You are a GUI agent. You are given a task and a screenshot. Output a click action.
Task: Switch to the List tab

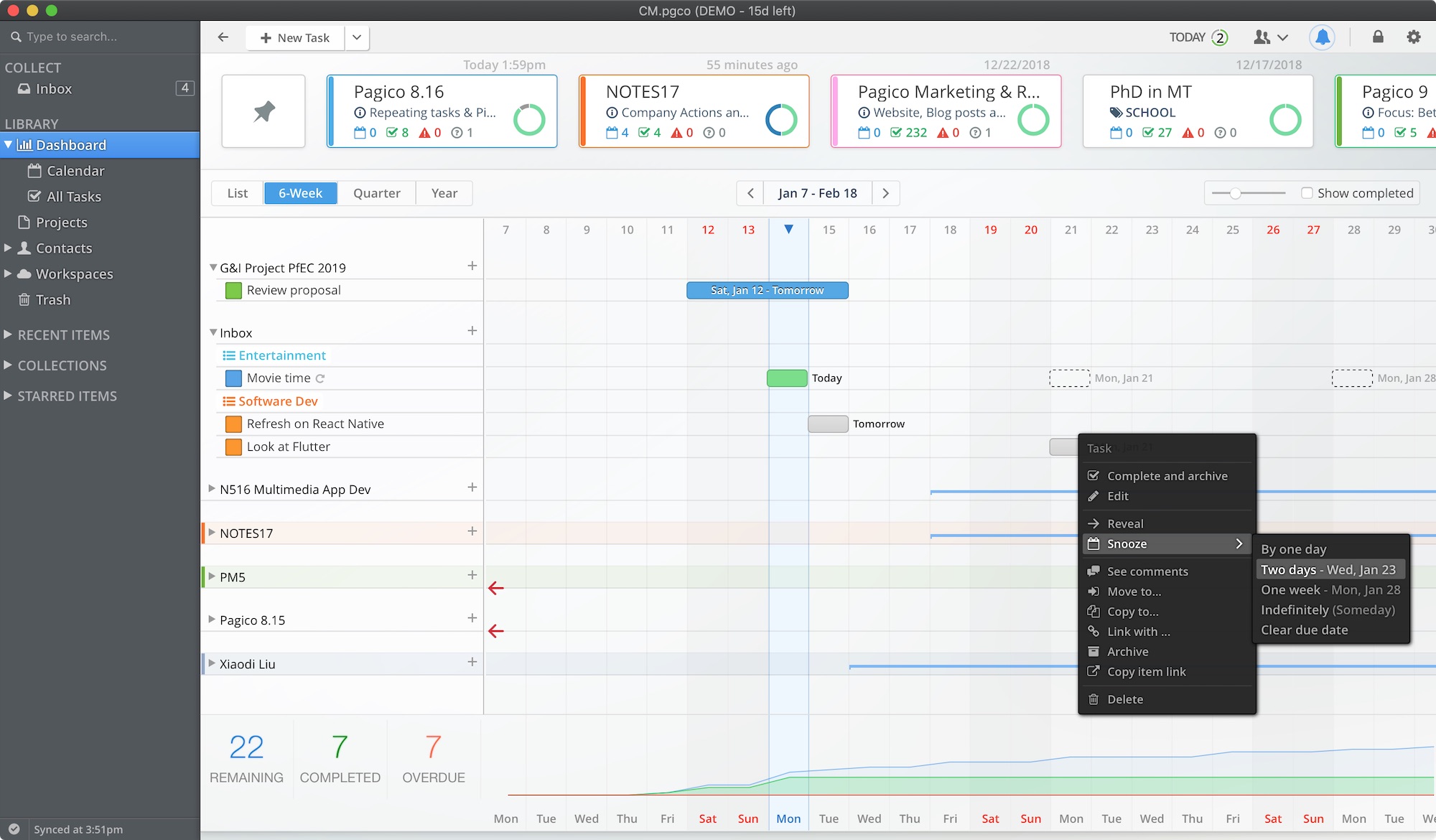(x=238, y=193)
